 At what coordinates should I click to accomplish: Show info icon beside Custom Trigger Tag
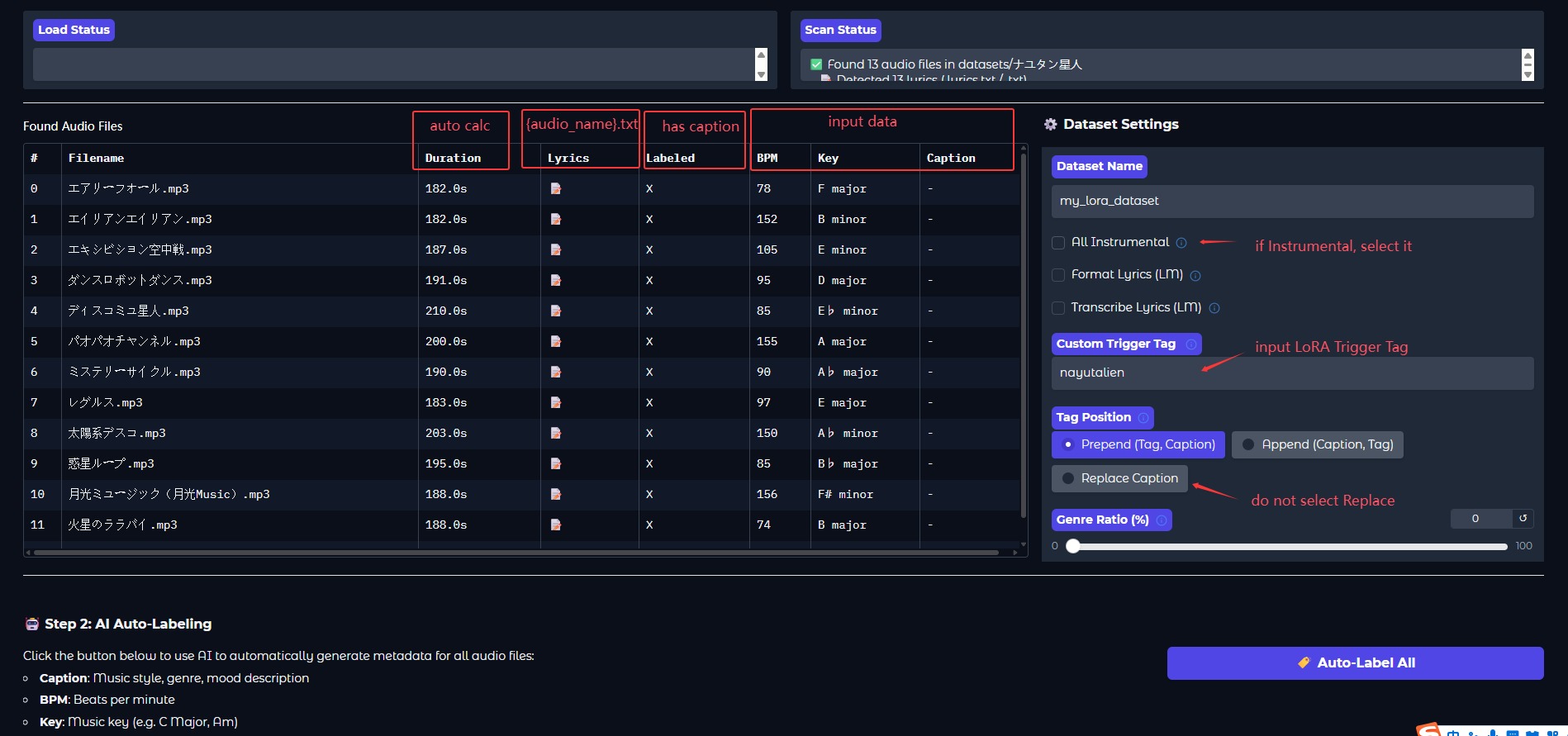pyautogui.click(x=1191, y=344)
